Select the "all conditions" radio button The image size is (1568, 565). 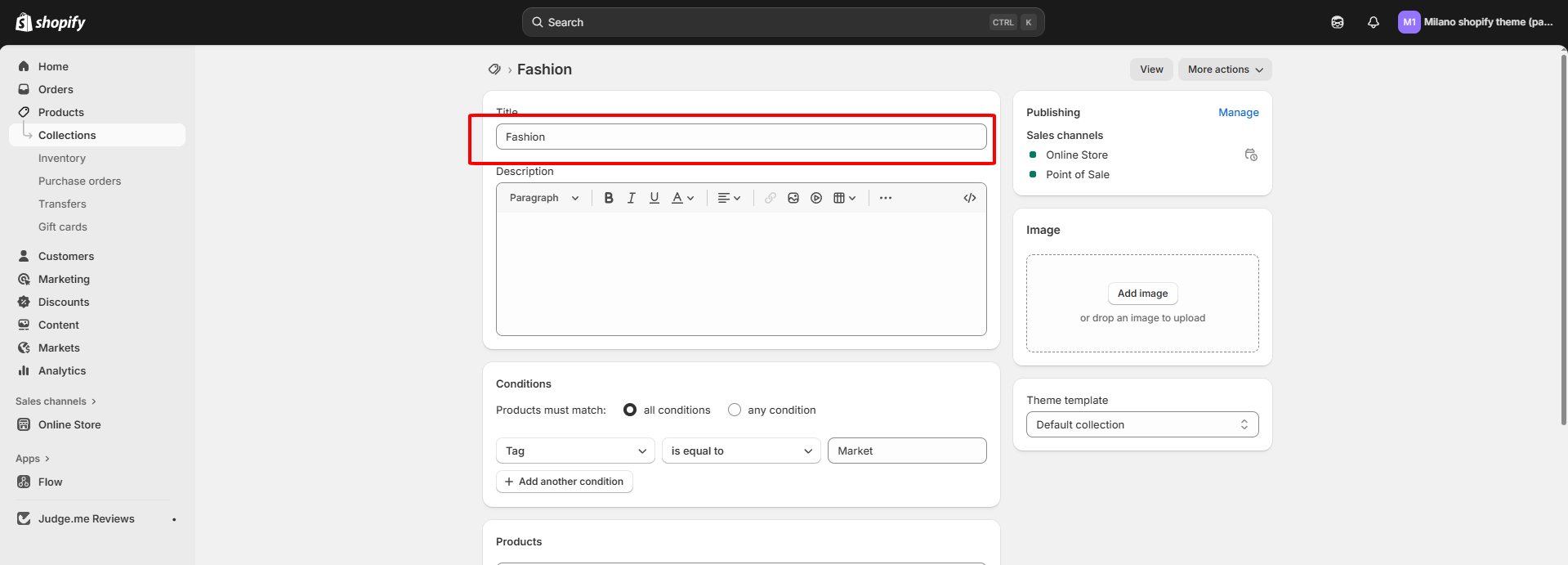coord(630,410)
